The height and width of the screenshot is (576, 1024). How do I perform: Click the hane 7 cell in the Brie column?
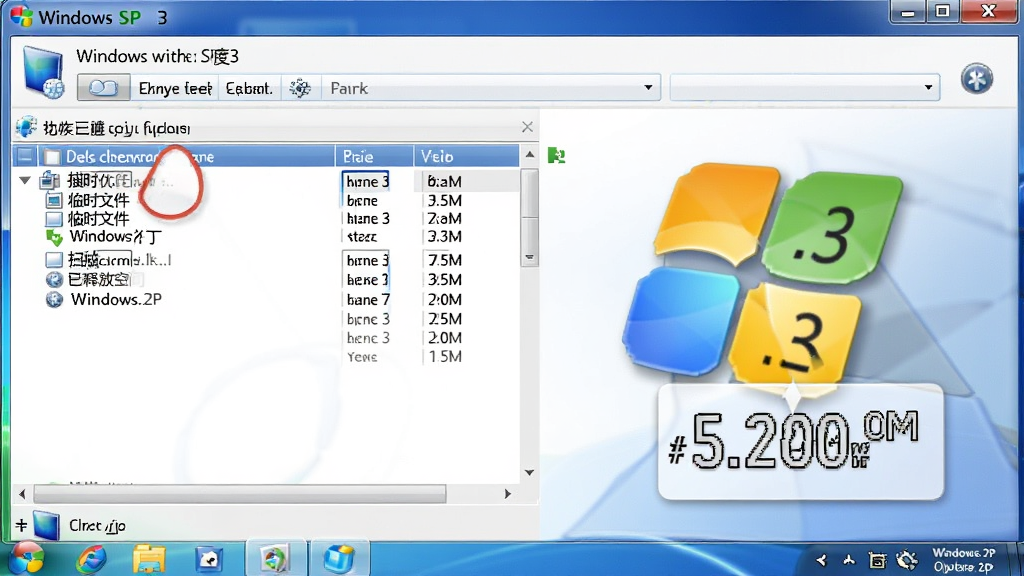[368, 300]
